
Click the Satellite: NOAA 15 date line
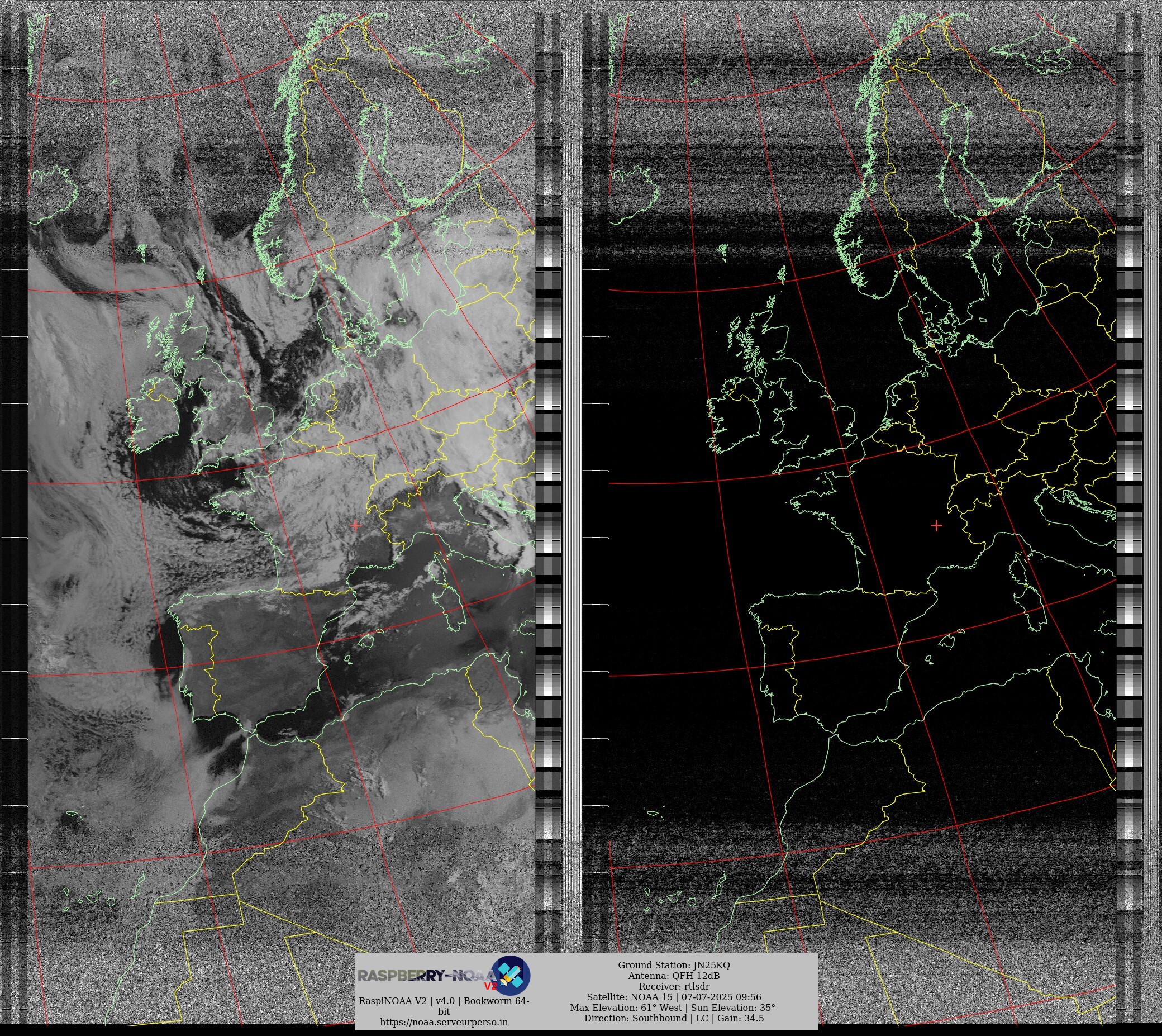(674, 997)
